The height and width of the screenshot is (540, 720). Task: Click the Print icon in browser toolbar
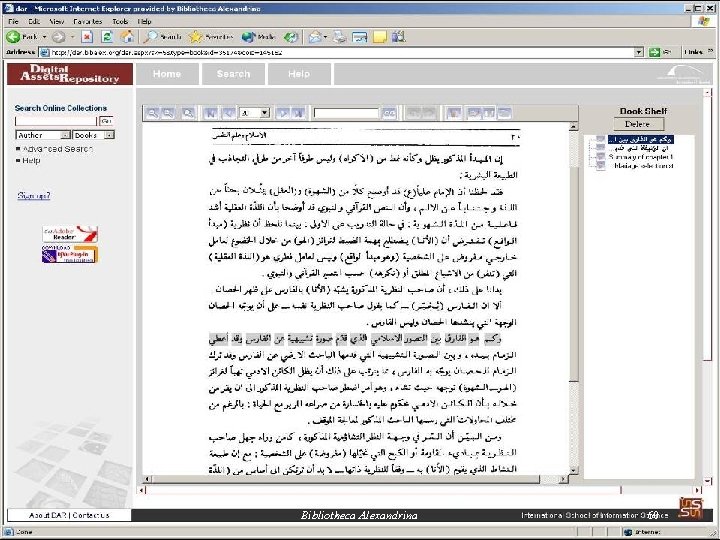[x=339, y=37]
